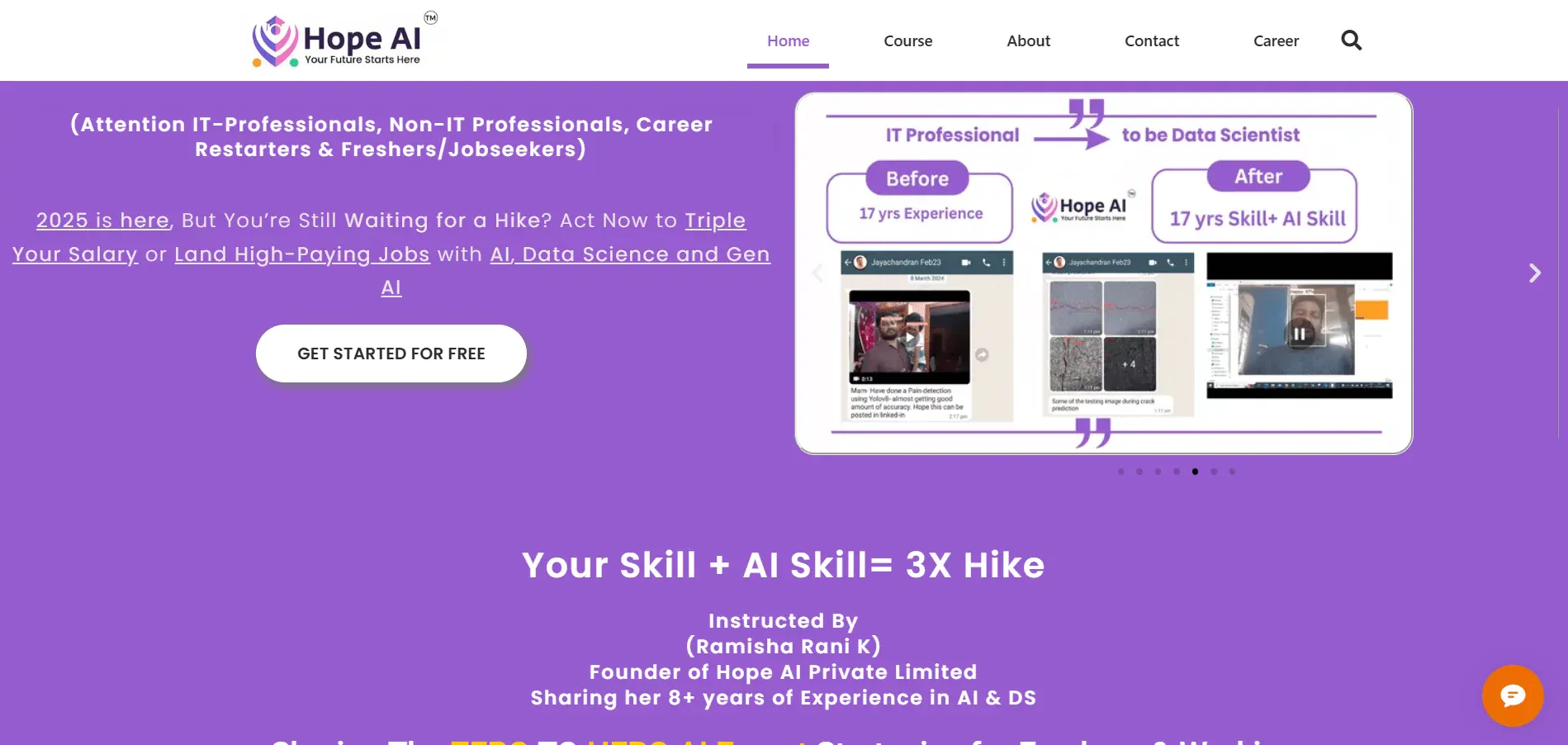This screenshot has width=1568, height=745.
Task: Click the "Attention IT-Professionals" heading text
Action: (391, 136)
